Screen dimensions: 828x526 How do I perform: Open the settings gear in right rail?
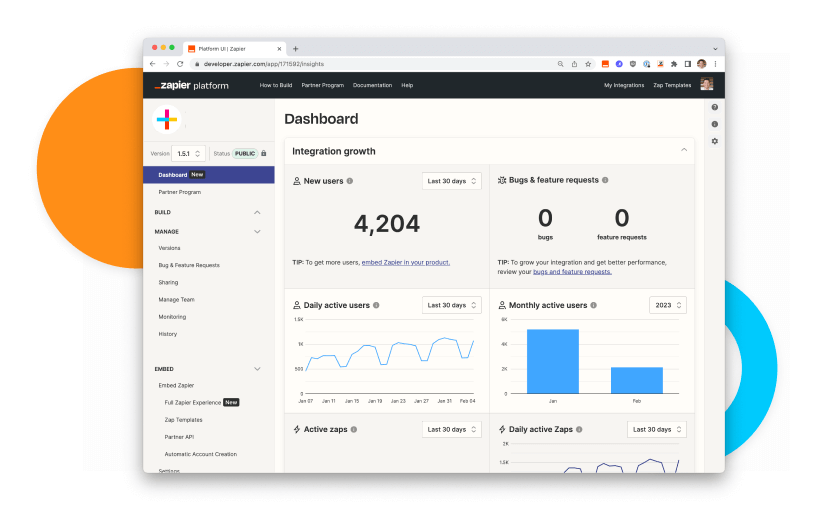click(714, 141)
